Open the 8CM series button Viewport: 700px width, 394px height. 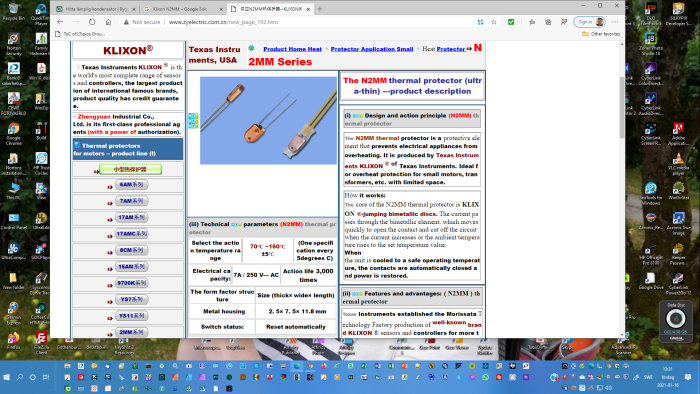click(x=131, y=250)
